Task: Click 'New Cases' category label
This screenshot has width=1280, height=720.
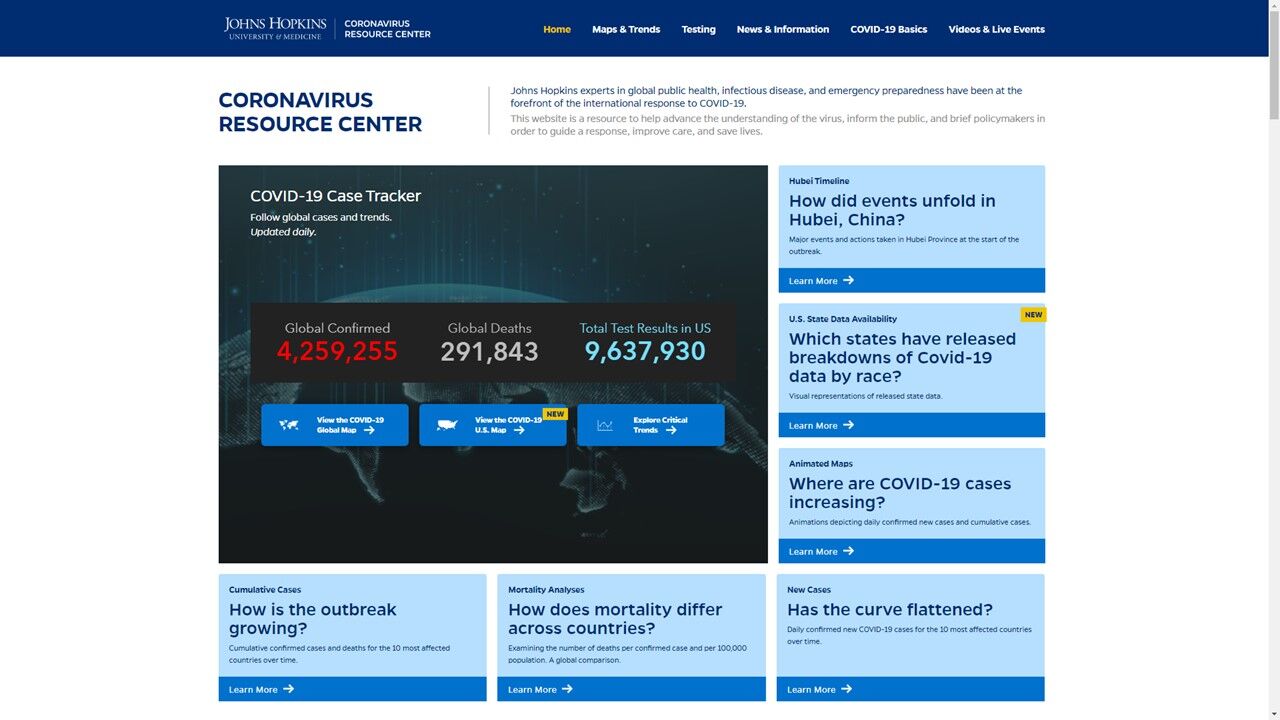Action: [x=809, y=590]
